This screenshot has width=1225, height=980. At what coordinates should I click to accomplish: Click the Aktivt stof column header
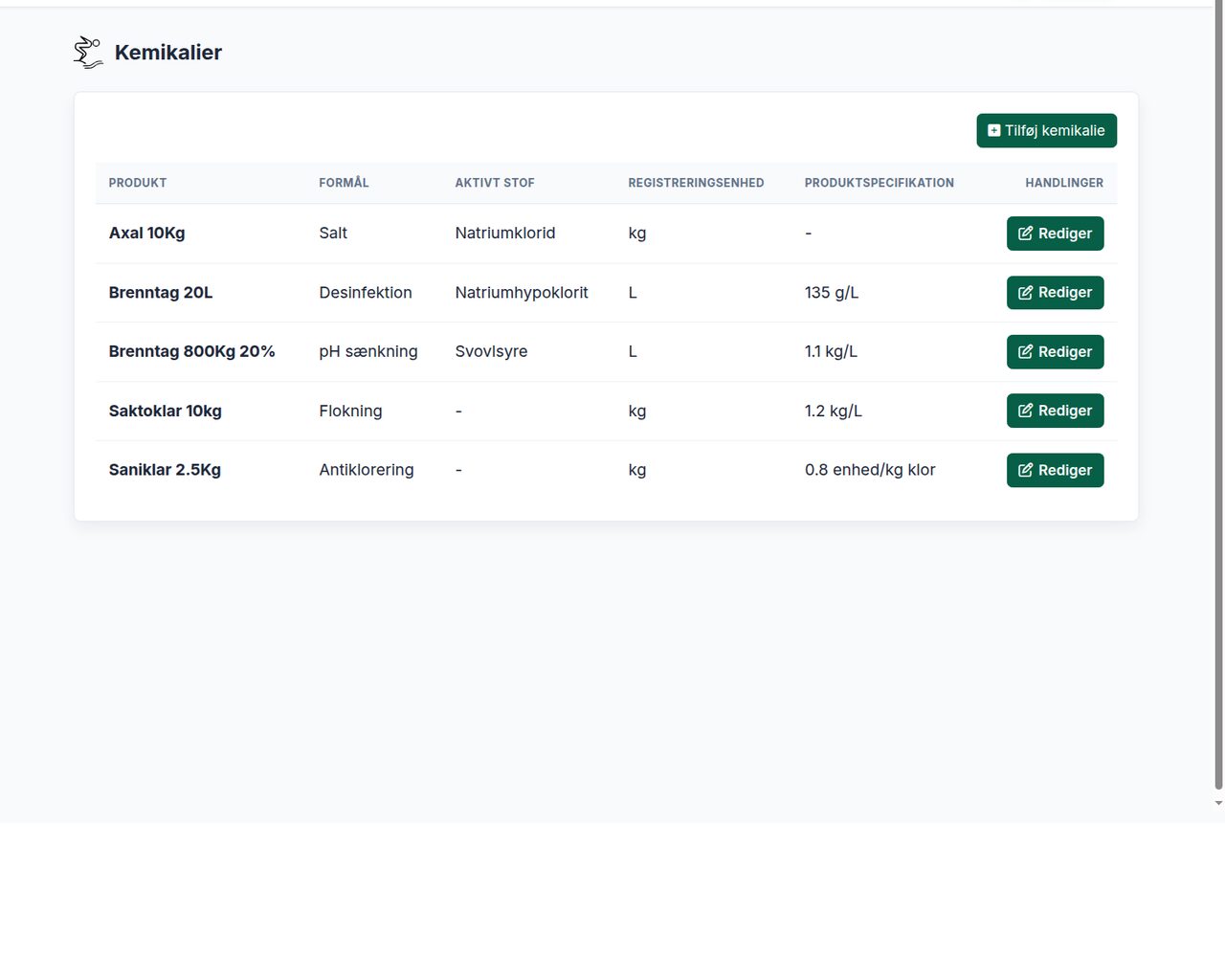point(495,183)
